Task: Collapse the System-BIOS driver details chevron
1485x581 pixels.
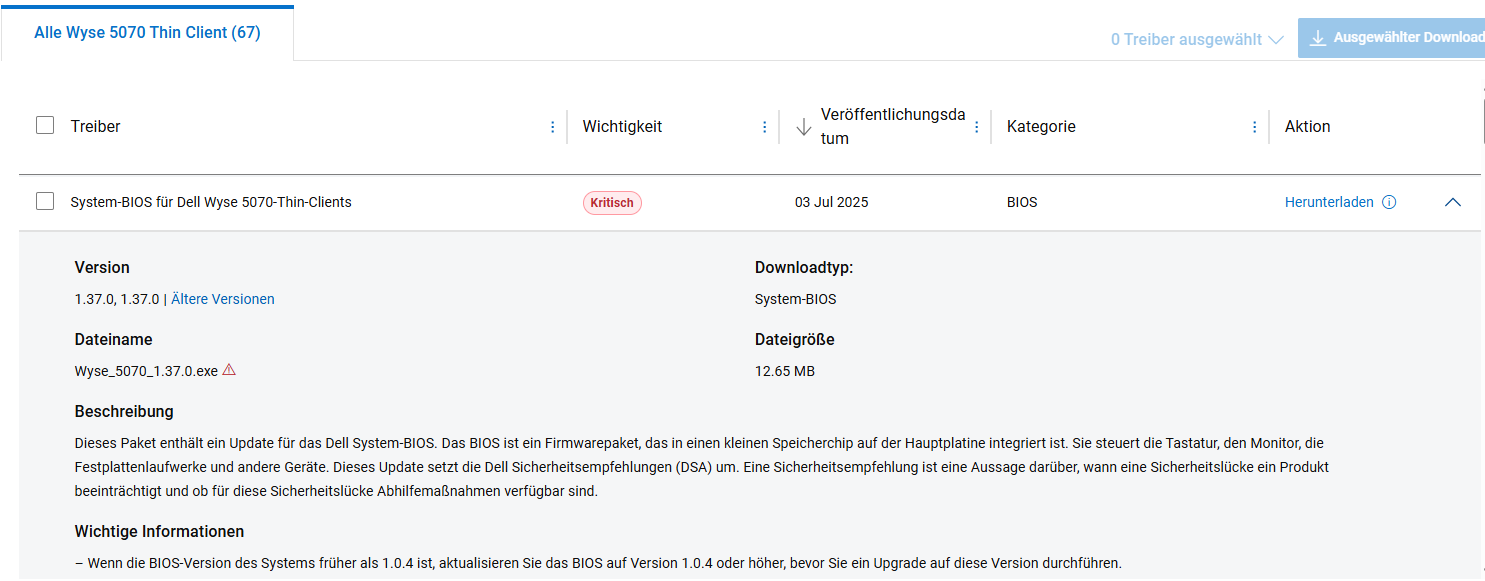Action: tap(1453, 202)
